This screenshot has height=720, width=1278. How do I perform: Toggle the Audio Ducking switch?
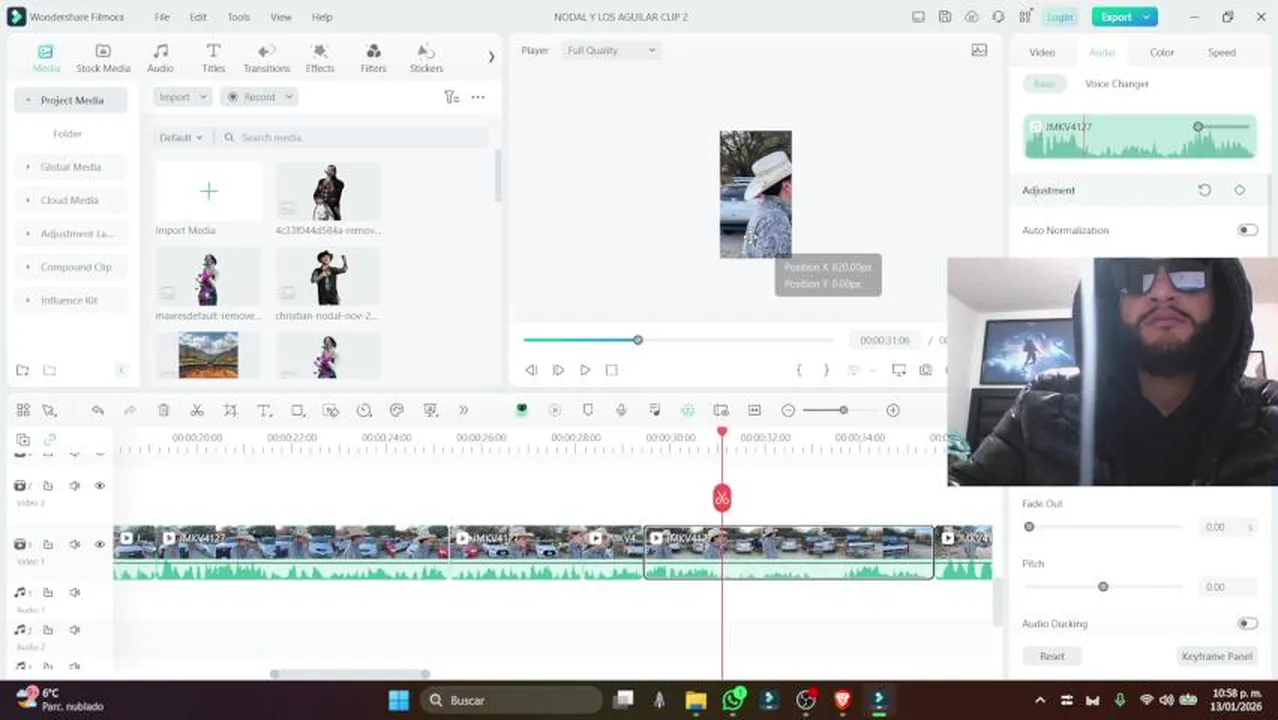1247,623
